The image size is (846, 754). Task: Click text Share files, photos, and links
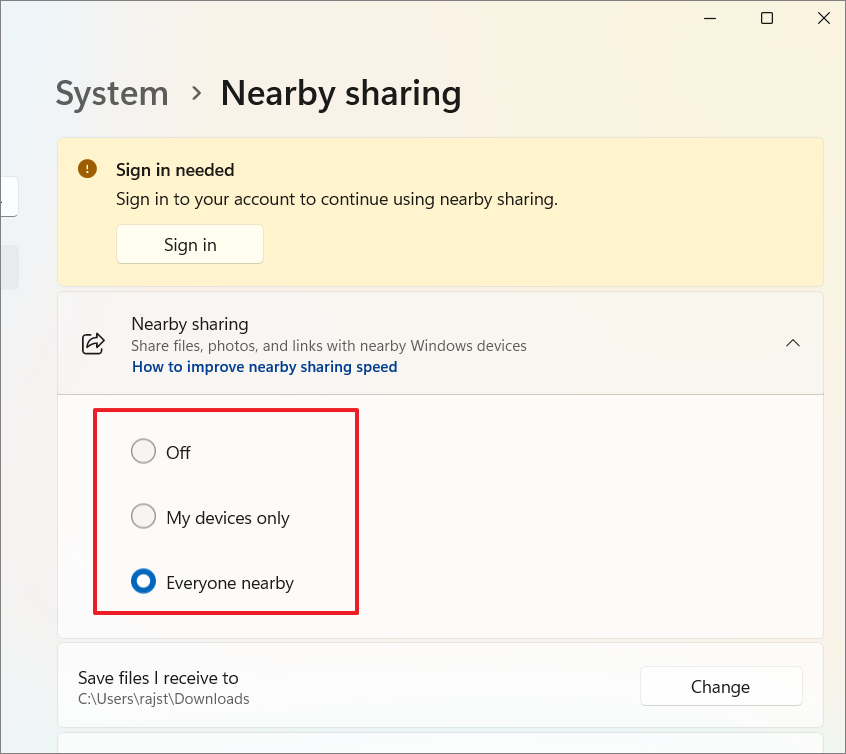click(x=329, y=345)
